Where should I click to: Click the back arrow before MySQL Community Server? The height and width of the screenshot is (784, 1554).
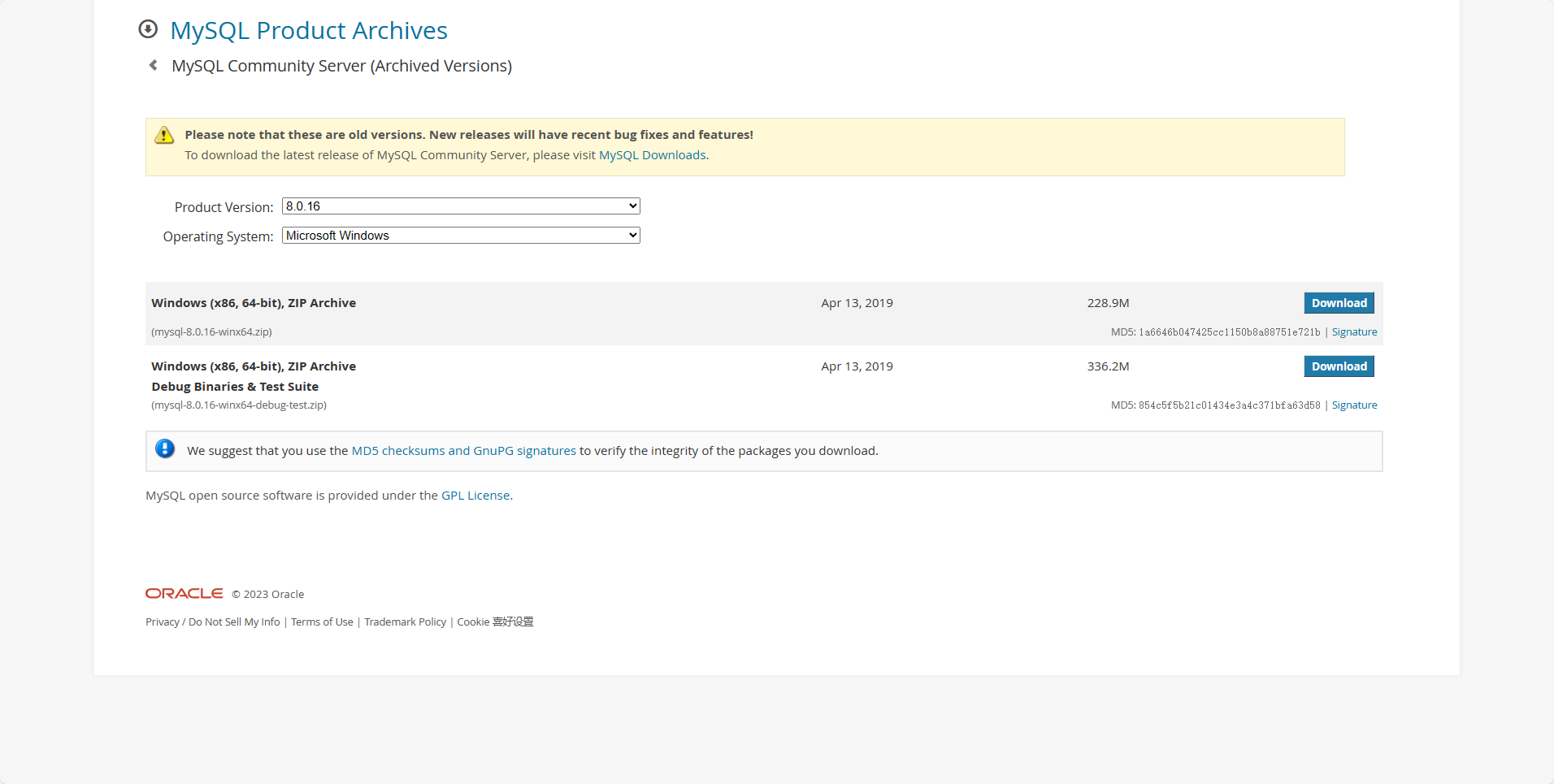point(153,65)
